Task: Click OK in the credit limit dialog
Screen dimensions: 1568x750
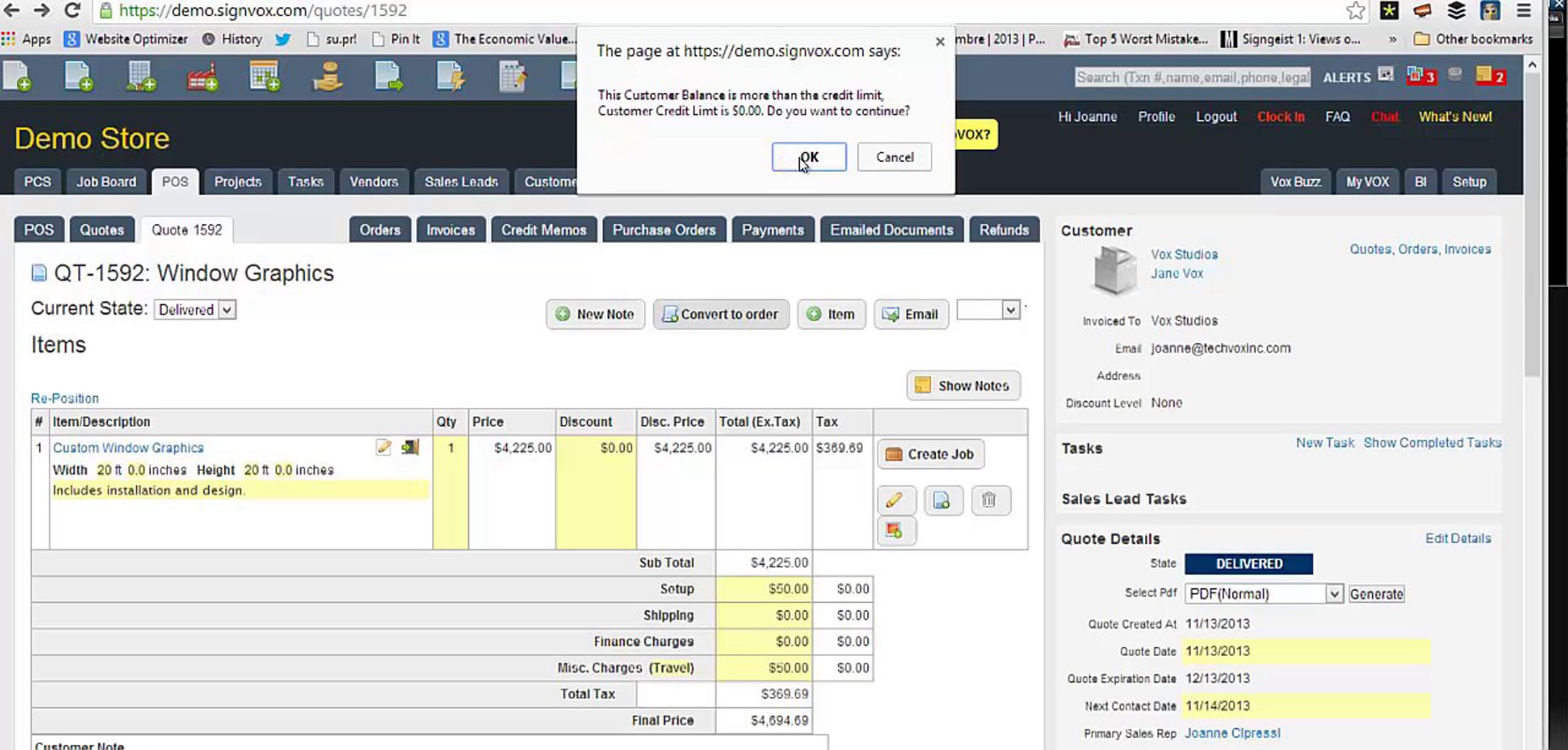Action: [x=809, y=157]
